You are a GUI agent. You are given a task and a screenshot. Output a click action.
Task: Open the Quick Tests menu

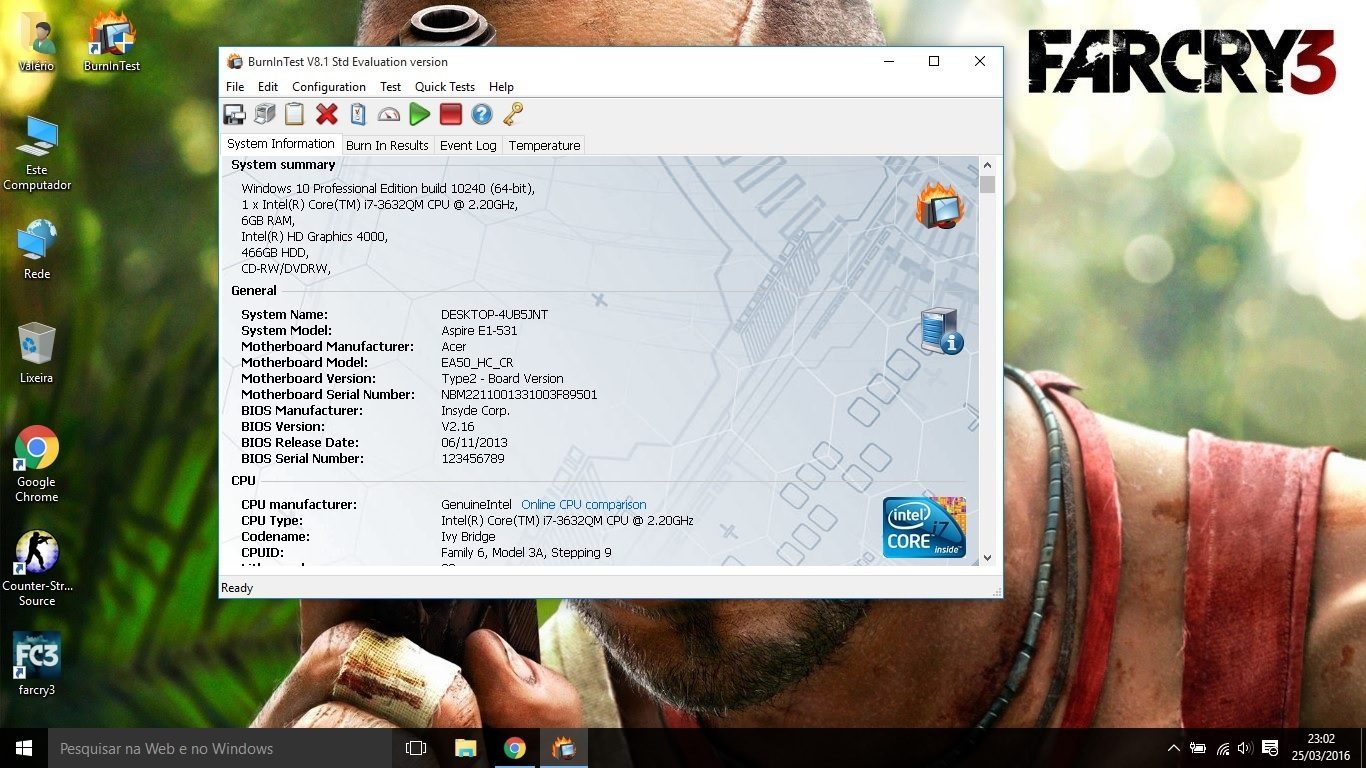445,87
